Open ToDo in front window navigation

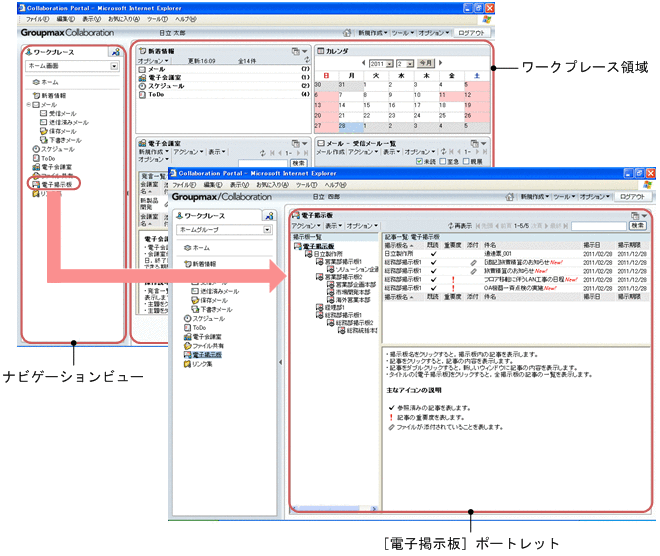click(195, 327)
